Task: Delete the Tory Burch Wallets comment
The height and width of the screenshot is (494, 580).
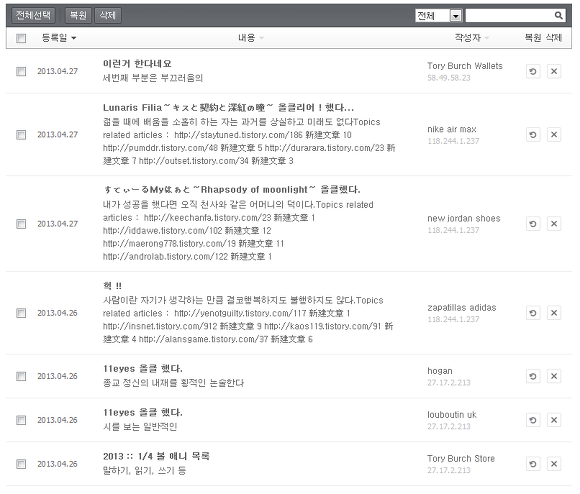Action: pyautogui.click(x=554, y=71)
